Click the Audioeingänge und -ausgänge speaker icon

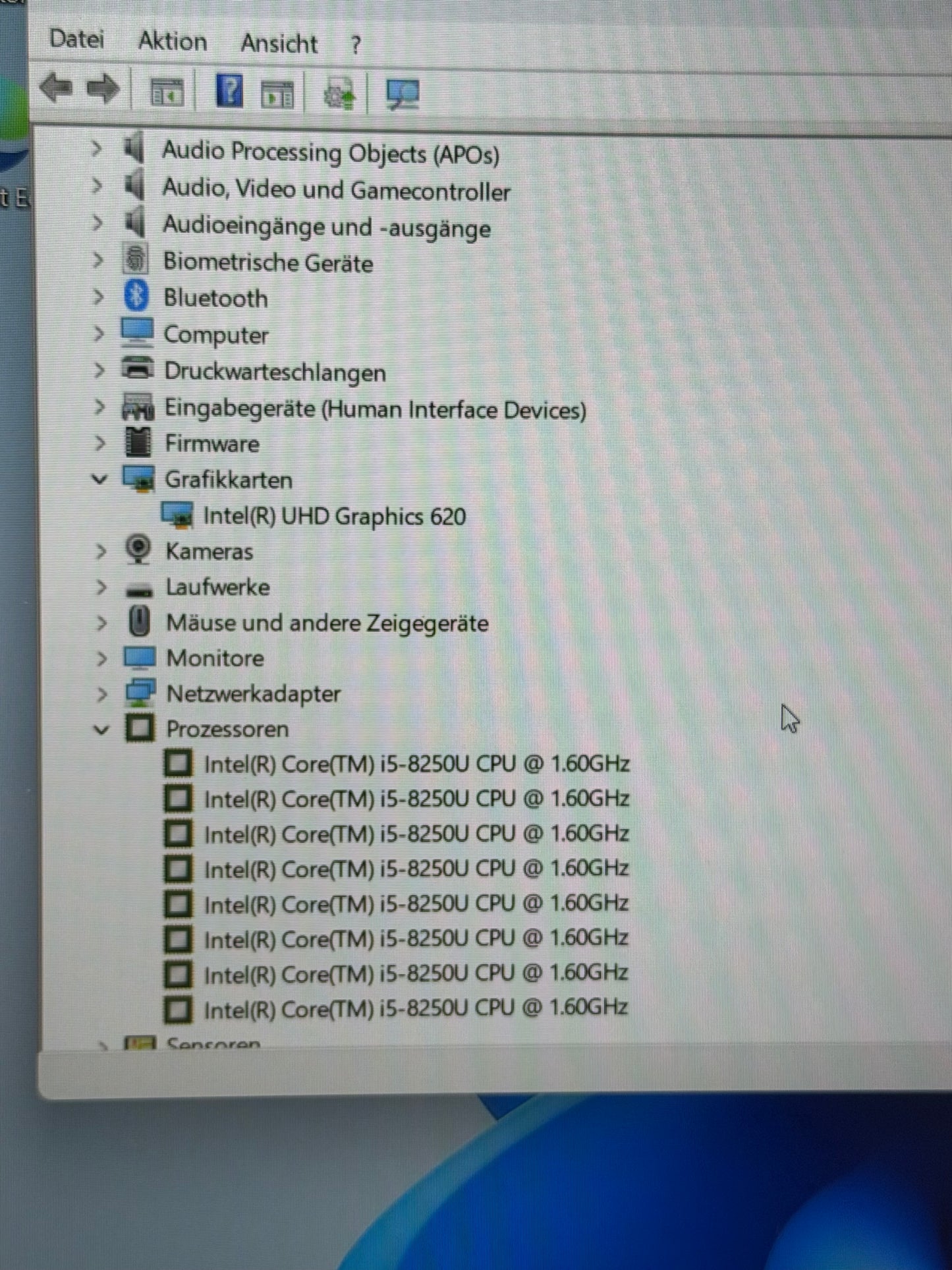pos(135,222)
